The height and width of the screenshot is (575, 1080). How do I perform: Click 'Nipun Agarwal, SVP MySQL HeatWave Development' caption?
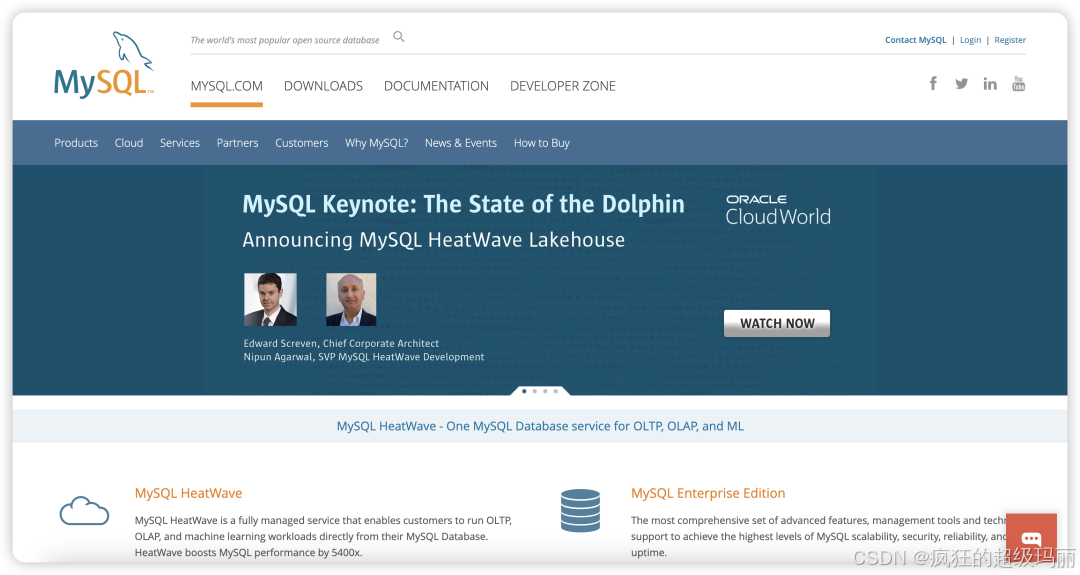364,357
